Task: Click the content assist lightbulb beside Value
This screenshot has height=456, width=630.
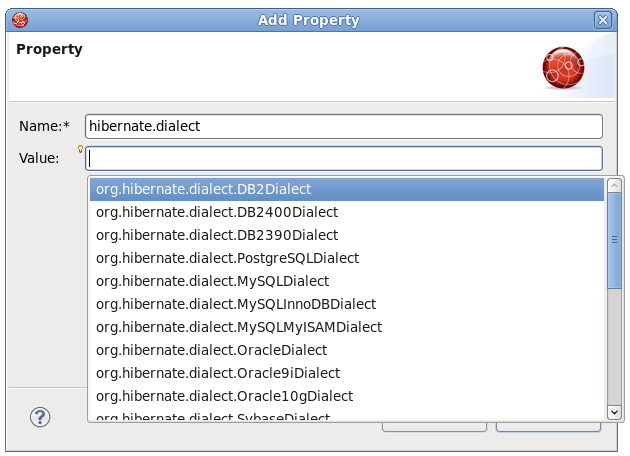Action: click(x=80, y=150)
